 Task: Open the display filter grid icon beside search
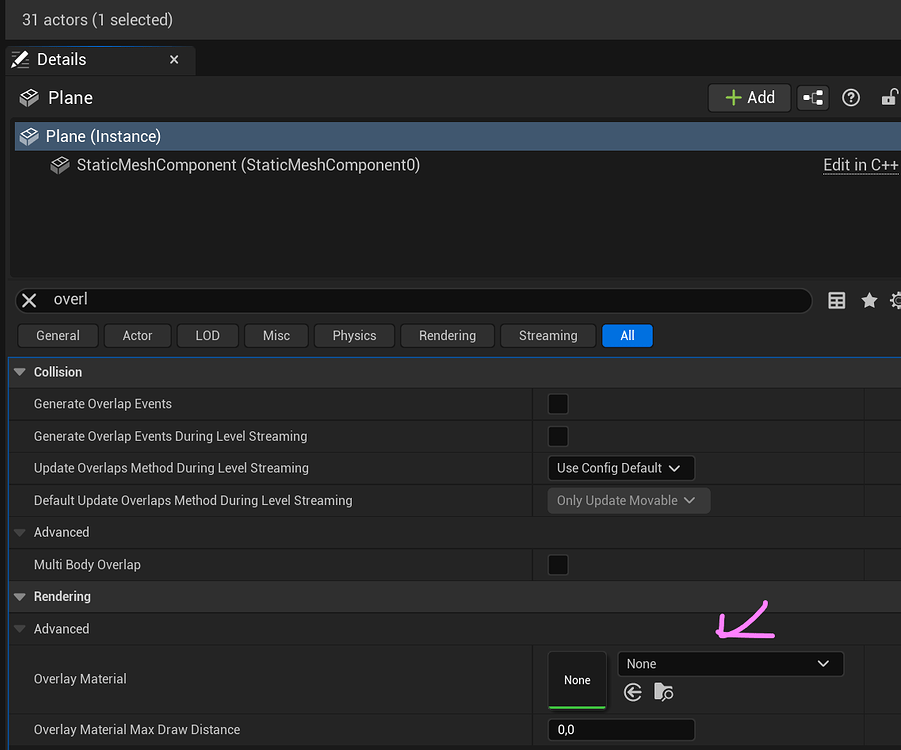click(x=836, y=299)
